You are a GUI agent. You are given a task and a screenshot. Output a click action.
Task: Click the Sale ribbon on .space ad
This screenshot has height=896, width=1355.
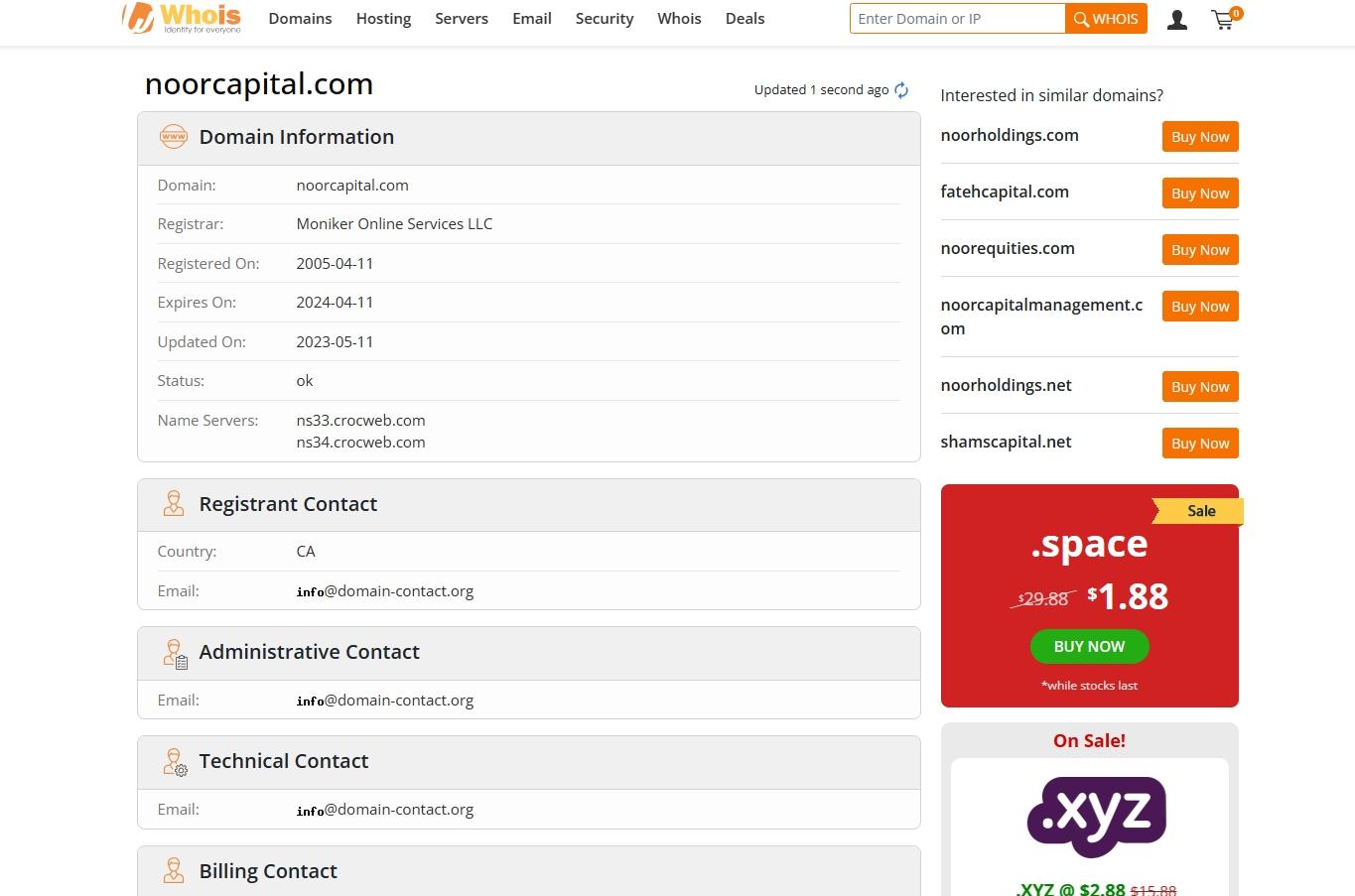tap(1198, 511)
